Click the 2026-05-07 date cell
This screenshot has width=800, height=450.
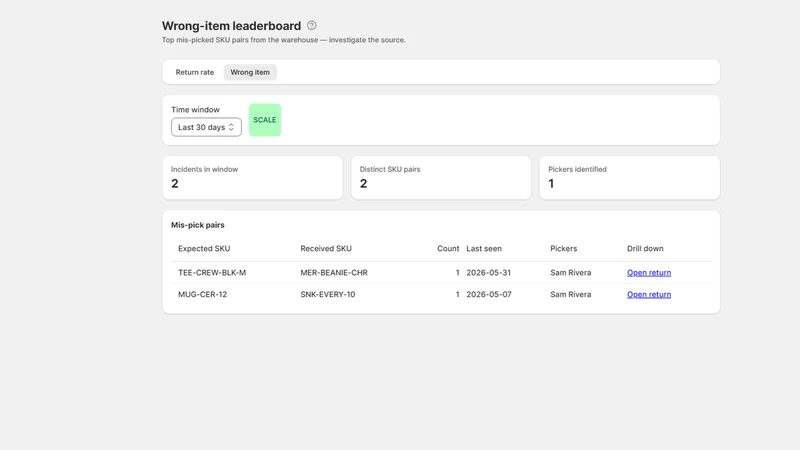point(489,294)
